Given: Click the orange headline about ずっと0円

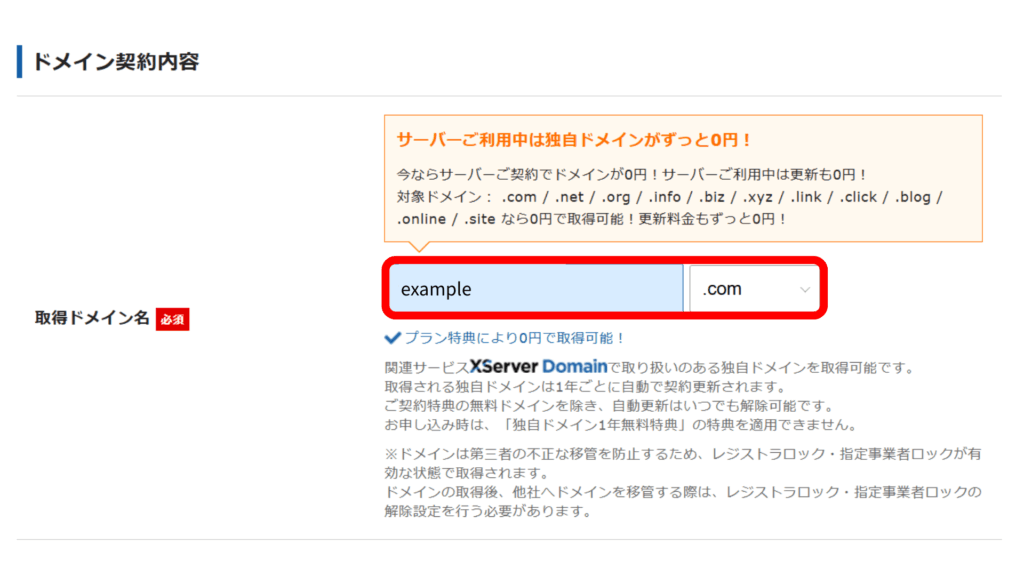Looking at the screenshot, I should coord(575,140).
